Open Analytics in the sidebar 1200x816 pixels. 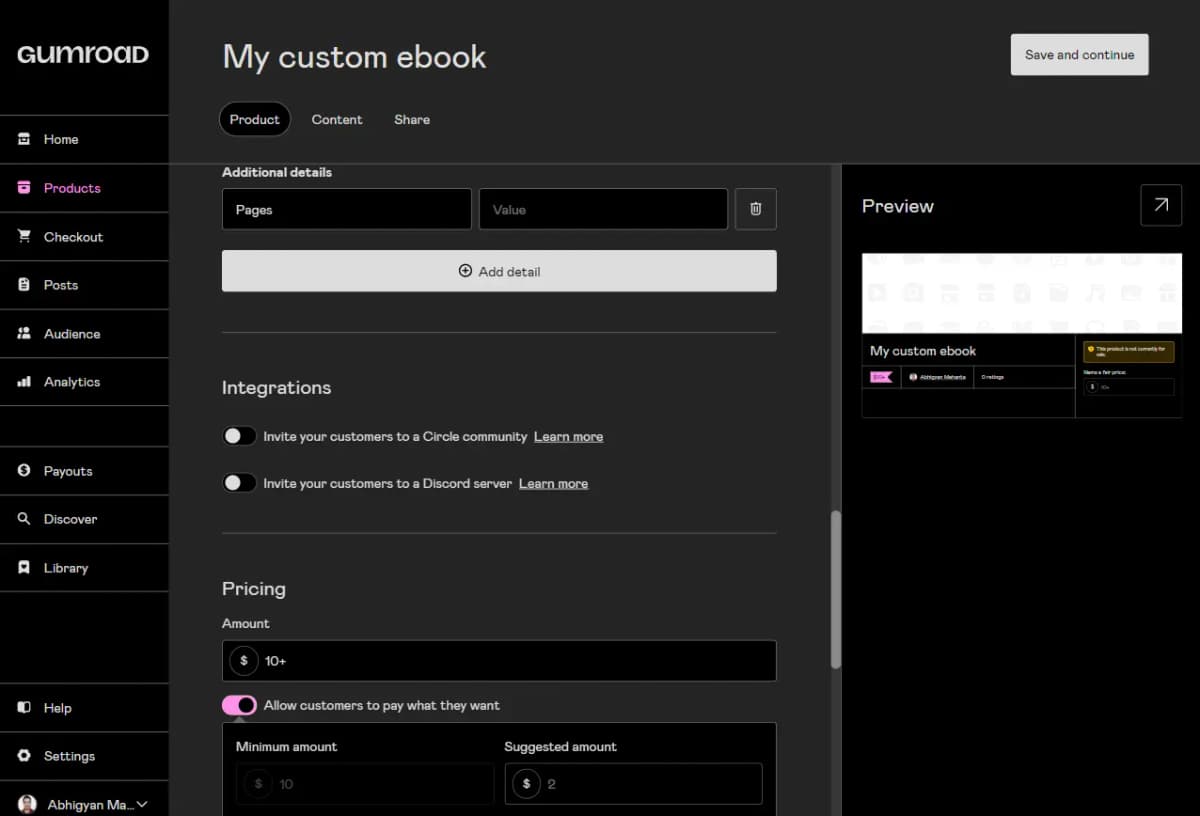click(84, 382)
